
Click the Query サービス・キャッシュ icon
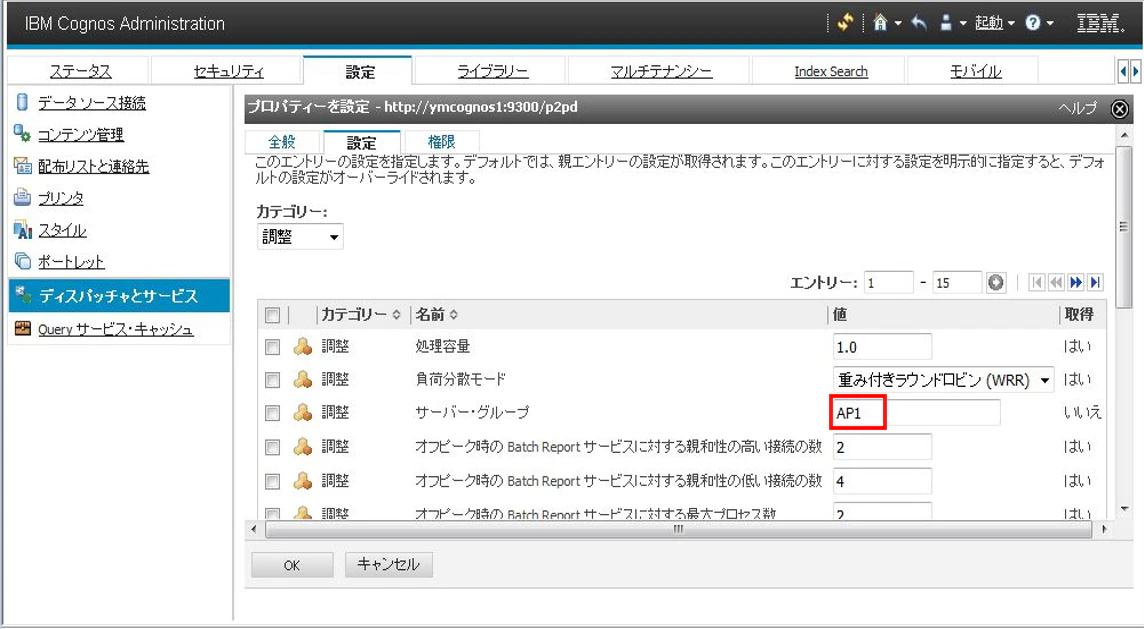pos(23,328)
